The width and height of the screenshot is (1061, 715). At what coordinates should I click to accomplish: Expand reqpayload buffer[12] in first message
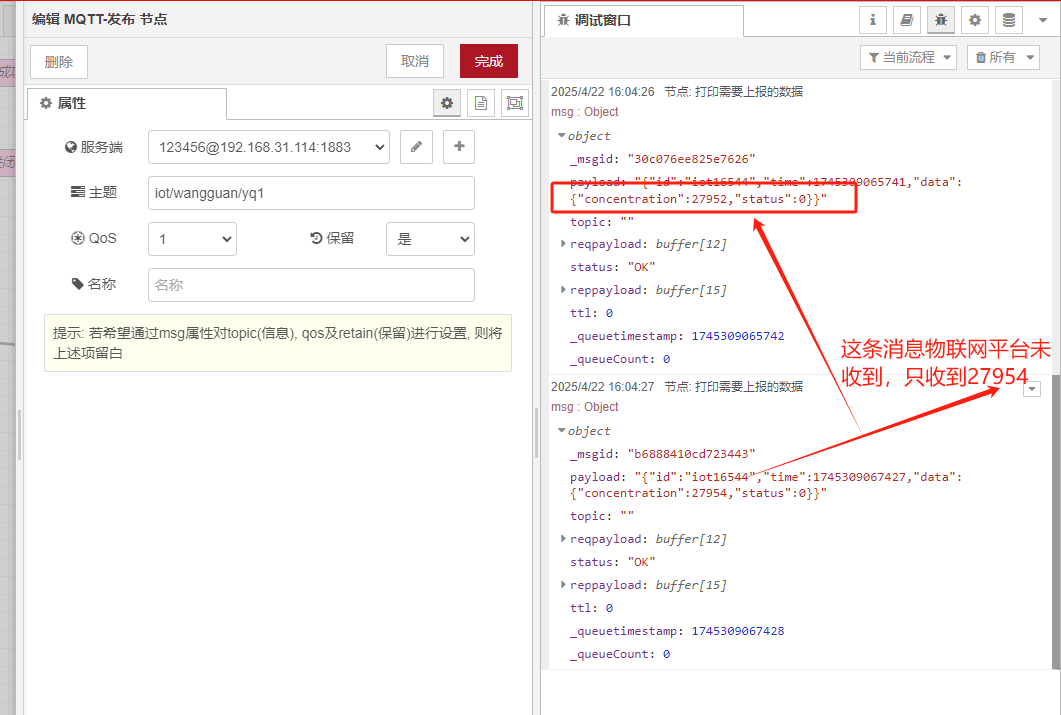[x=563, y=244]
